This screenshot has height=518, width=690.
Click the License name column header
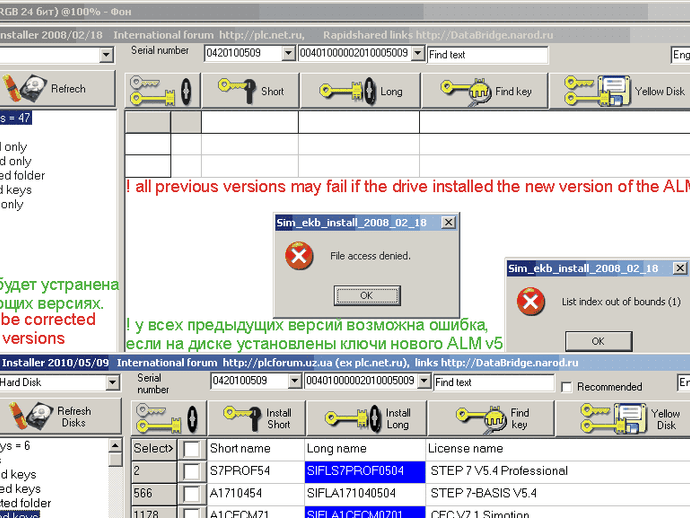click(x=558, y=449)
